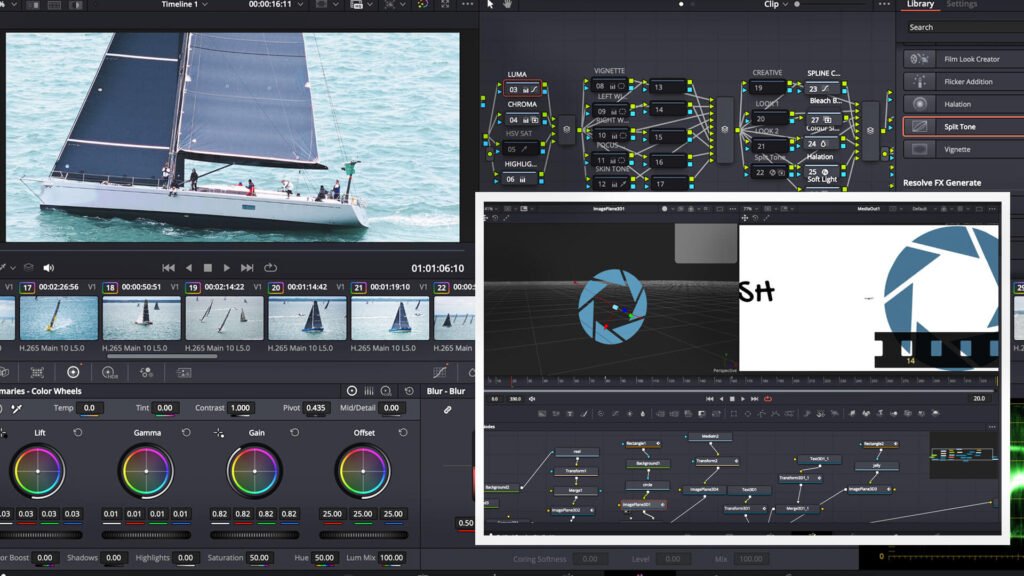Image resolution: width=1024 pixels, height=576 pixels.
Task: Toggle the Blur link channels icon
Action: point(447,409)
